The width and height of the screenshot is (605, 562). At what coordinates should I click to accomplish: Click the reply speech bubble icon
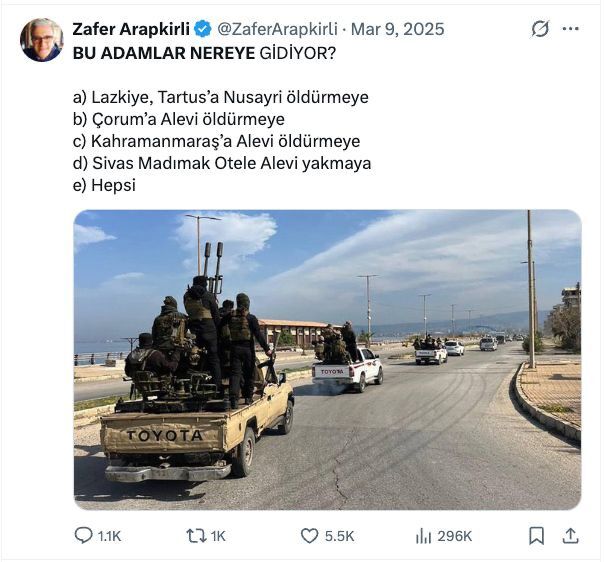(x=83, y=536)
